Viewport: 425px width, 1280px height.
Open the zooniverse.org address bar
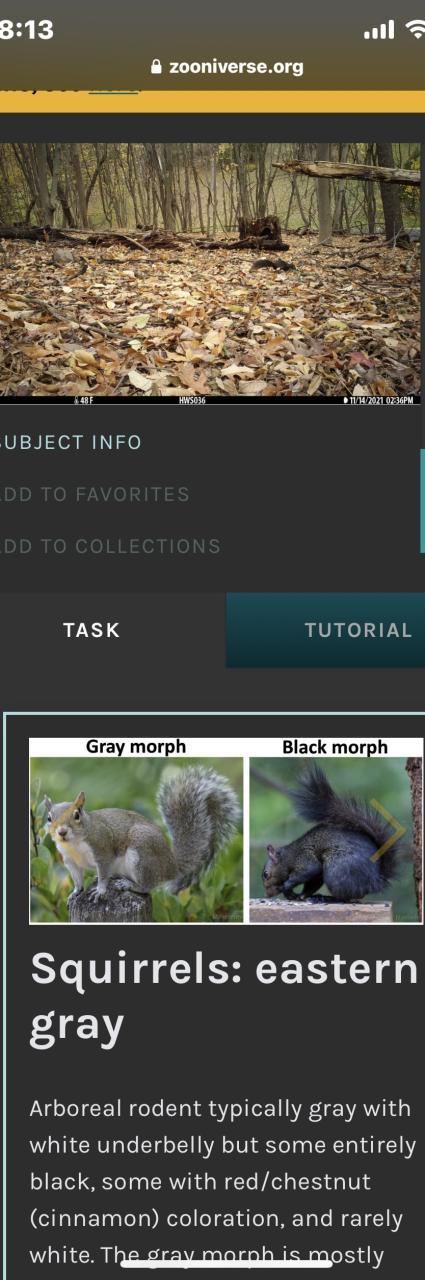(226, 68)
